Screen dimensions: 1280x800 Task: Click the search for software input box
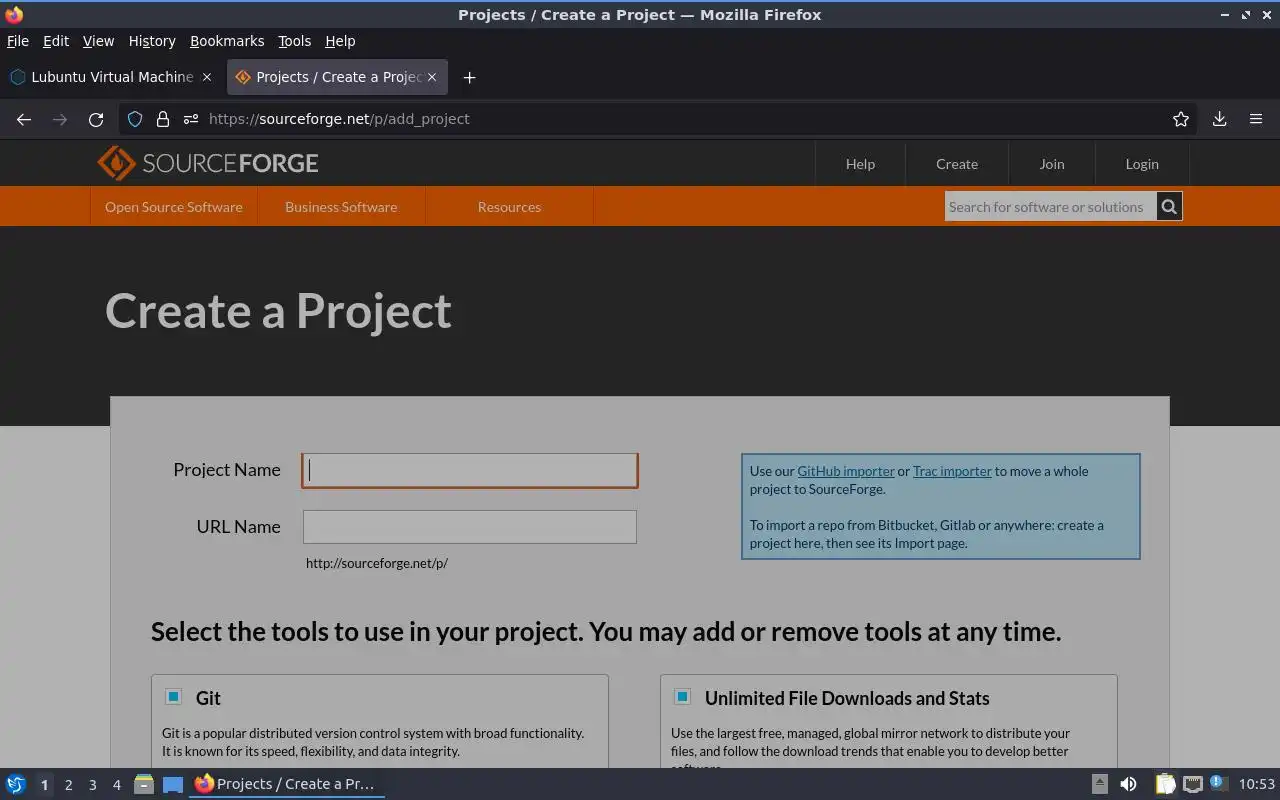pos(1050,206)
